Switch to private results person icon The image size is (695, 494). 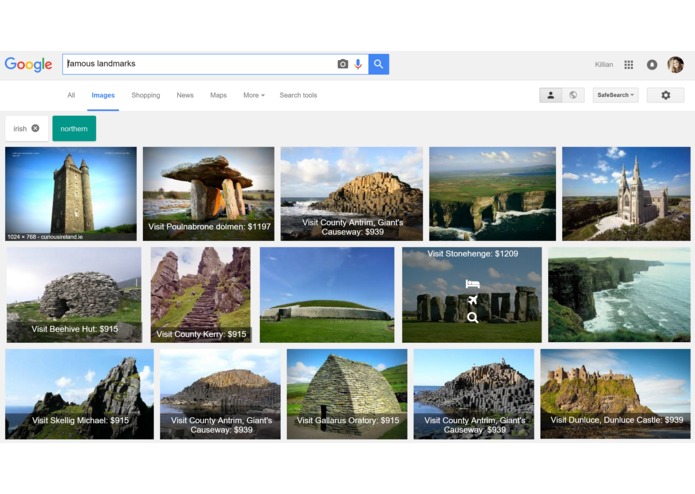point(551,95)
